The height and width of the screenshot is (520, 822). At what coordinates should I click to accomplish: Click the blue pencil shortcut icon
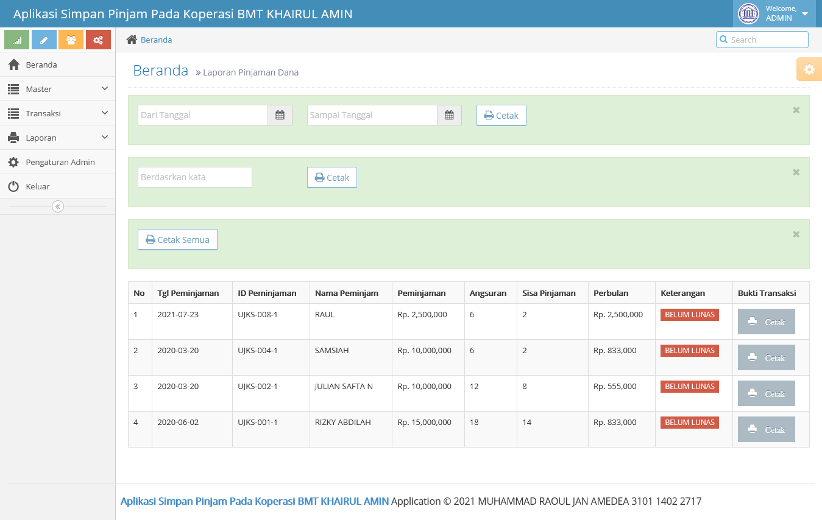[x=44, y=40]
